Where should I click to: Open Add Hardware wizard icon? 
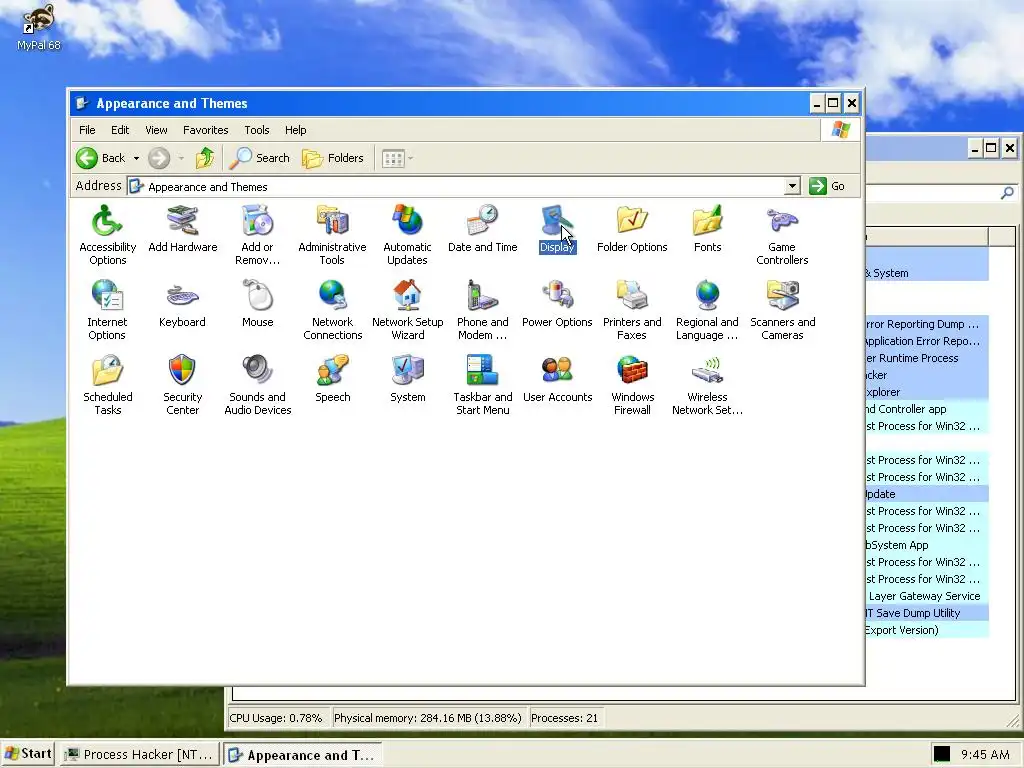(x=182, y=229)
